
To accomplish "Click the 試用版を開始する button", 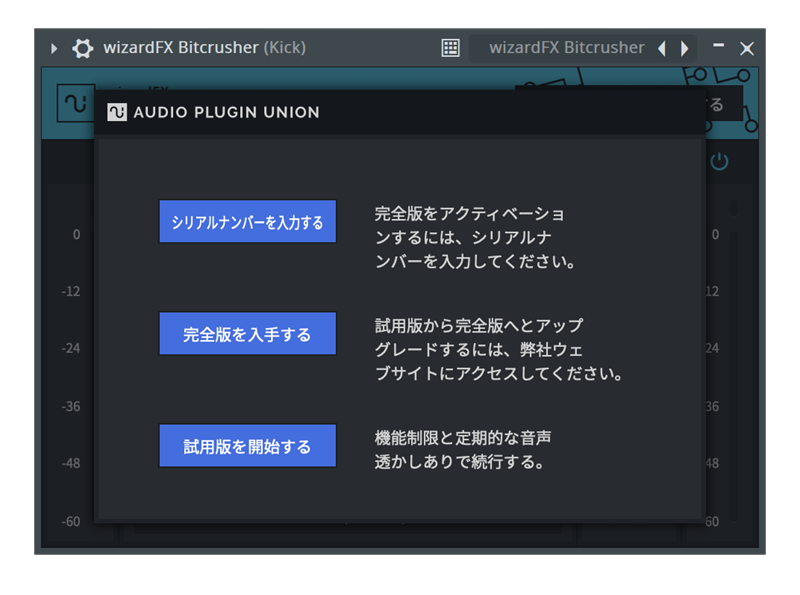I will click(247, 446).
